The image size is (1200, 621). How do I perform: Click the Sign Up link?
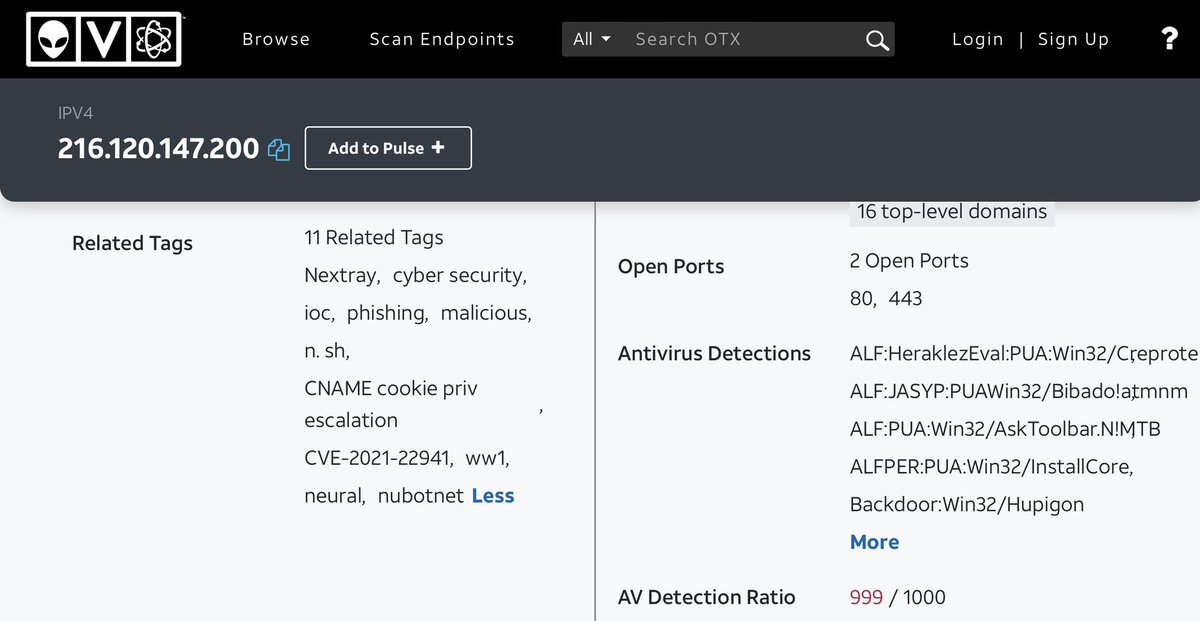(x=1073, y=39)
